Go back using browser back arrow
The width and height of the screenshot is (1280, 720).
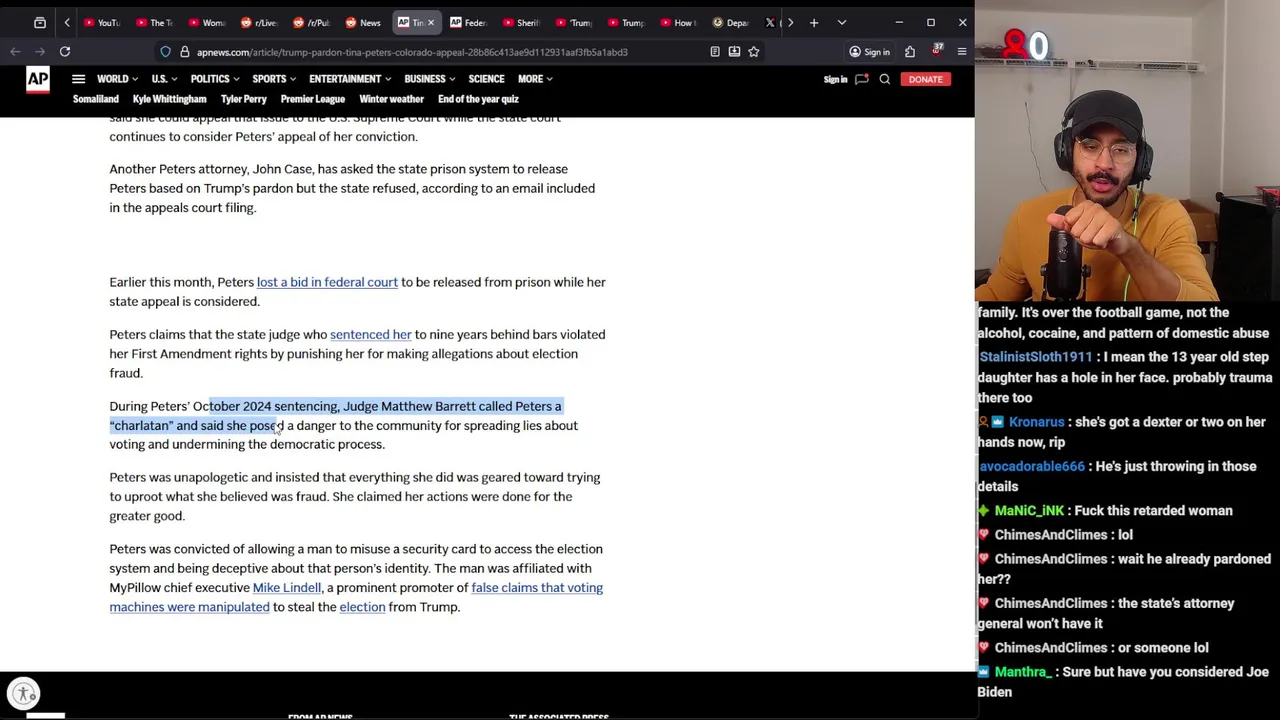(15, 51)
